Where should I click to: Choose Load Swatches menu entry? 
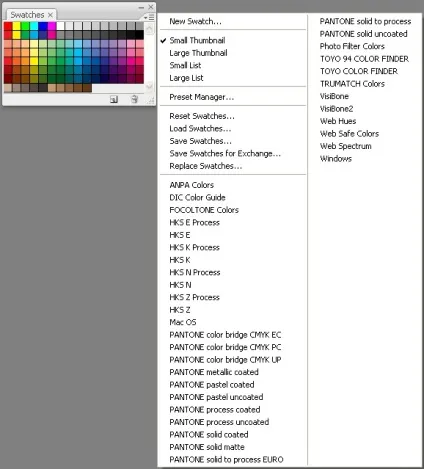tap(200, 129)
